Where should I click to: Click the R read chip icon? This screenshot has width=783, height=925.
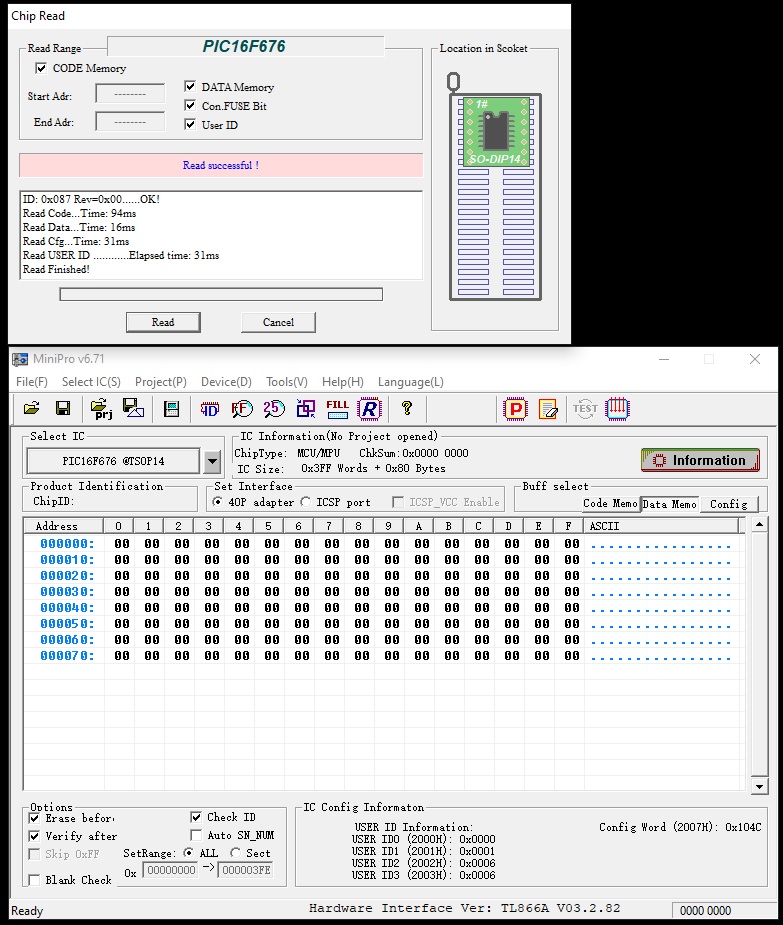[x=369, y=408]
